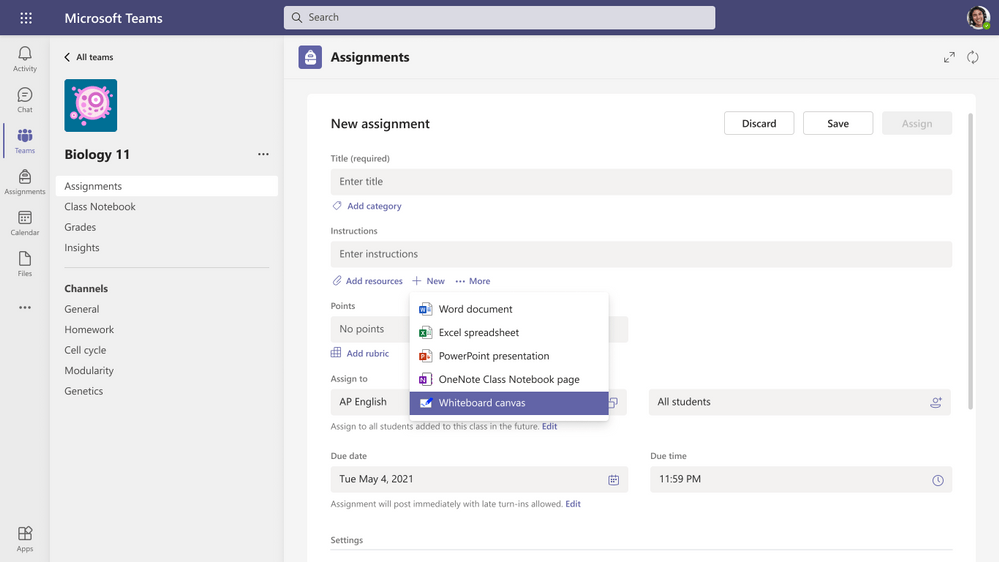Open the Due time picker
This screenshot has height=562, width=999.
pos(937,480)
